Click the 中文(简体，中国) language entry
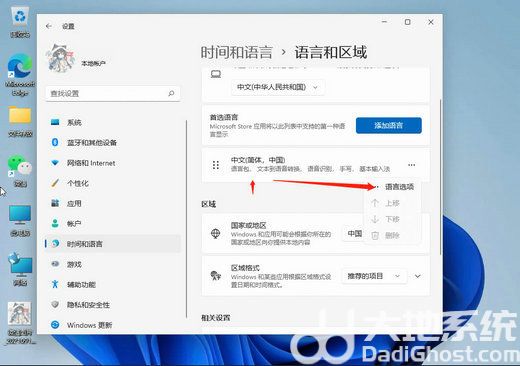Viewport: 520px width, 366px height. tap(315, 165)
